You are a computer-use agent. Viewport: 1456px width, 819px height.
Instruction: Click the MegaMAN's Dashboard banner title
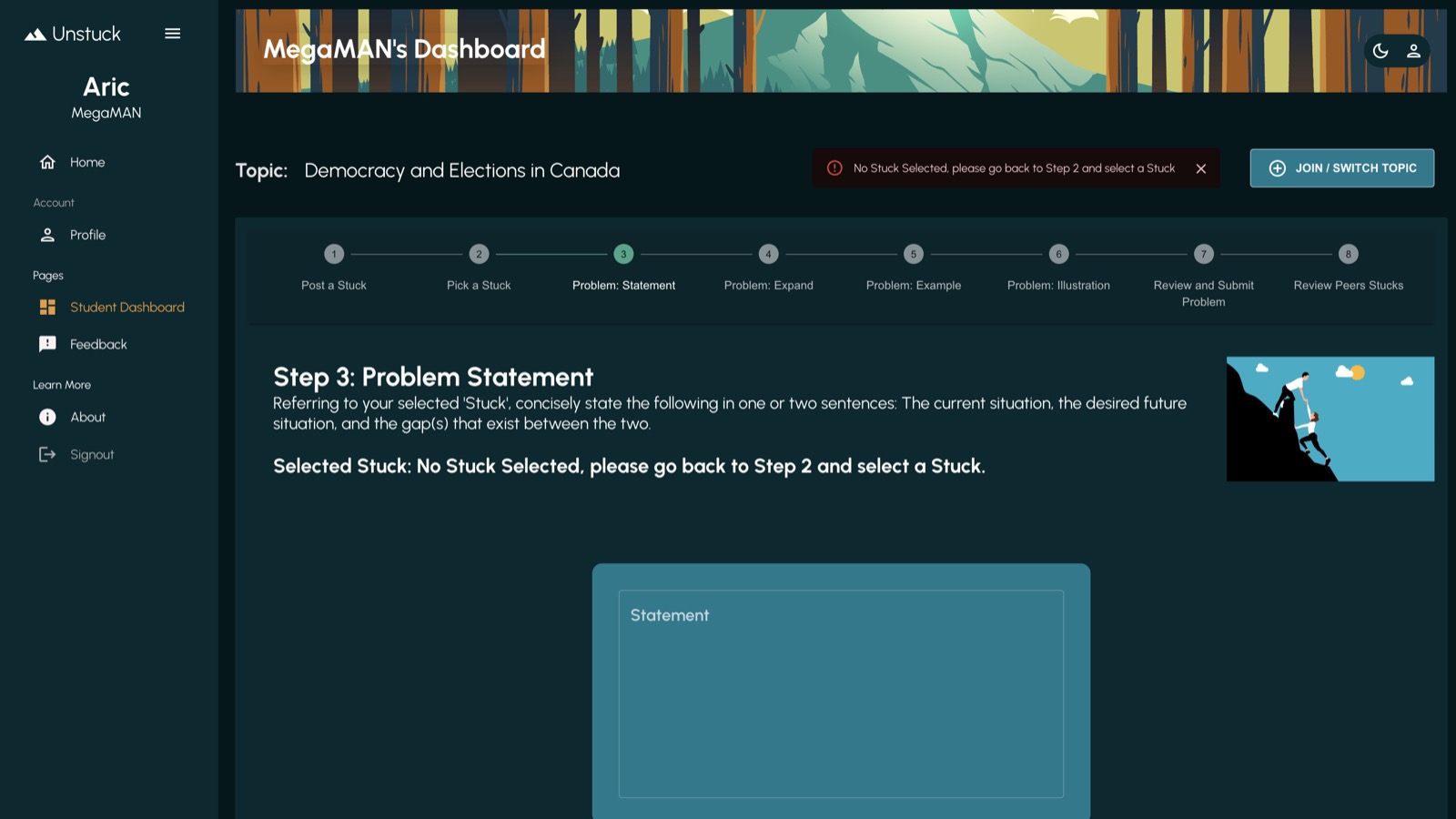pos(404,49)
